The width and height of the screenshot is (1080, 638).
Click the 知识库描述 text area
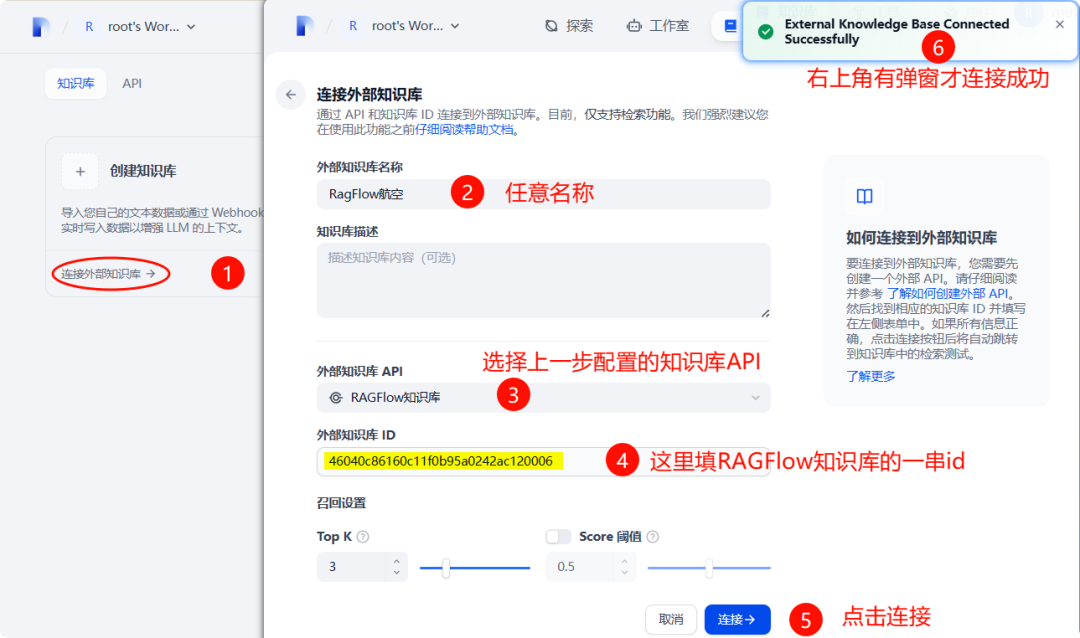click(543, 280)
